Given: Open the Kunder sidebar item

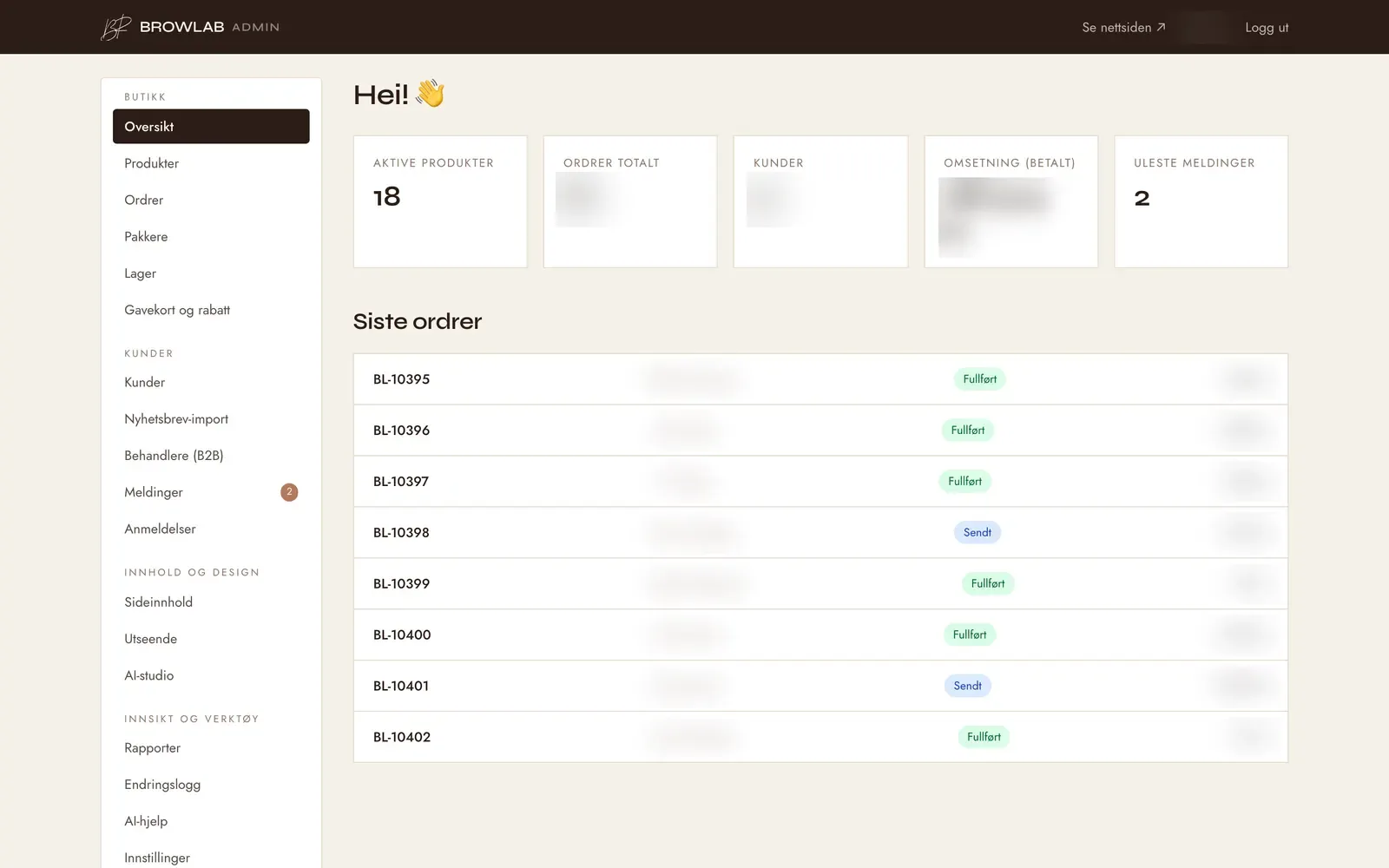Looking at the screenshot, I should (x=211, y=382).
